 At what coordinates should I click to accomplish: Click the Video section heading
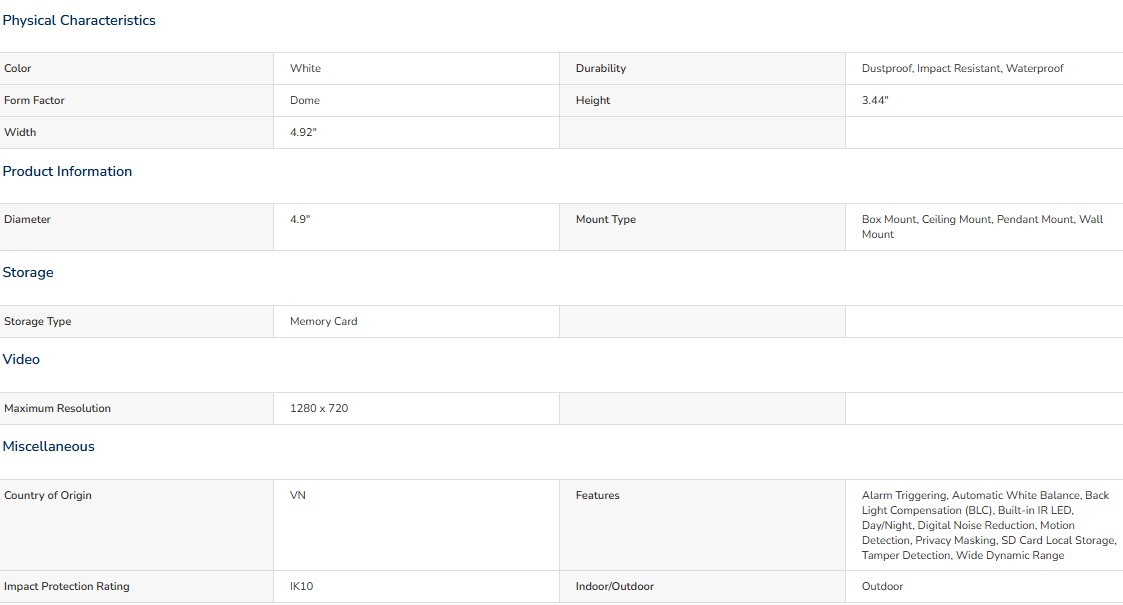coord(21,359)
